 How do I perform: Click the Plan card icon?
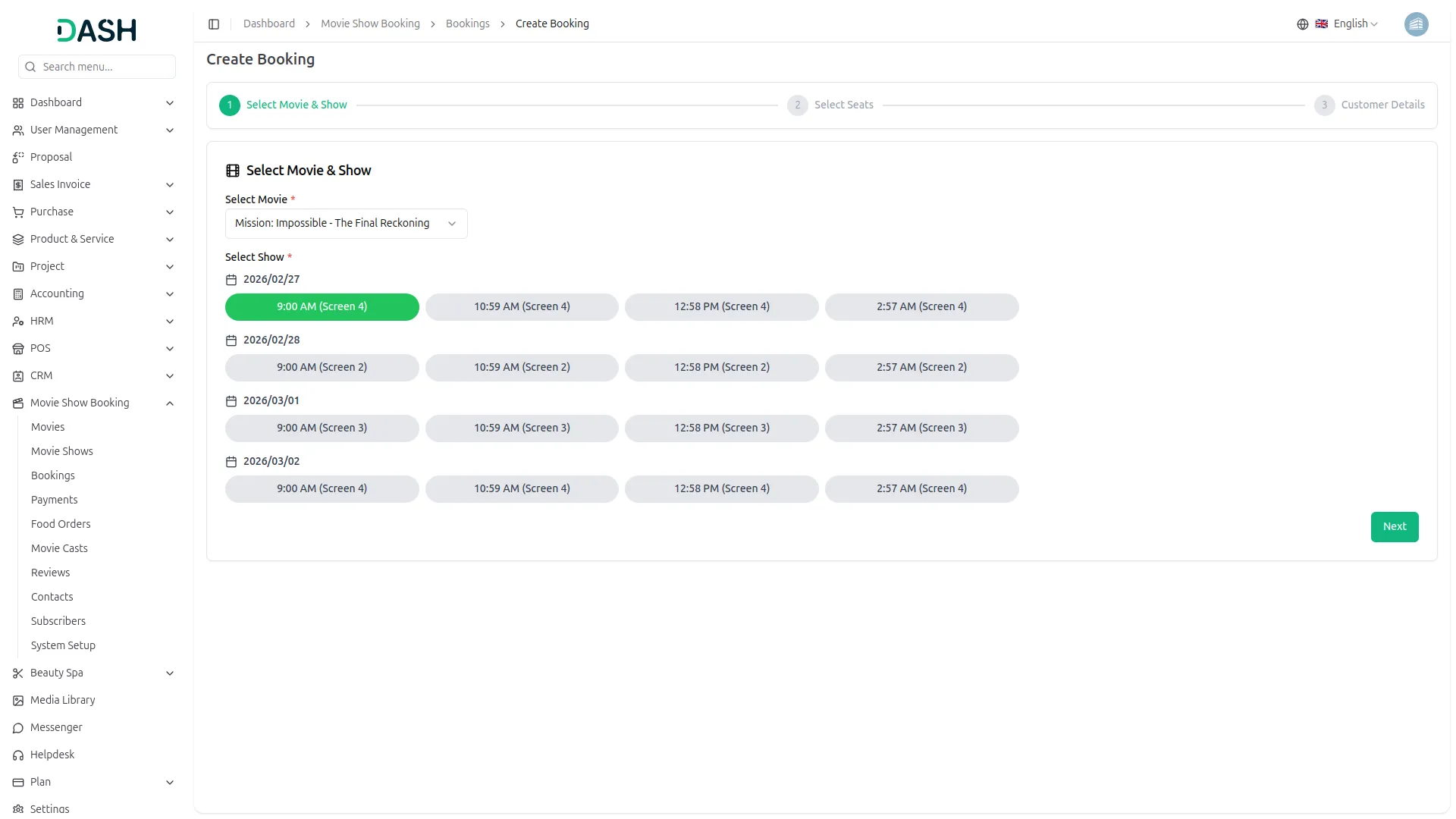click(18, 783)
